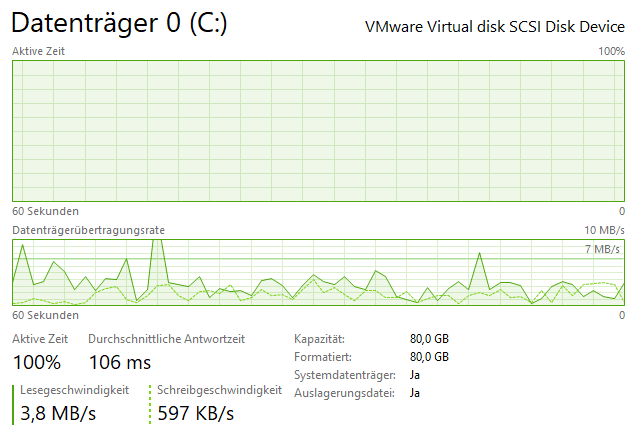Click the Kapazität 80,0 GB value
637x444 pixels.
[429, 339]
